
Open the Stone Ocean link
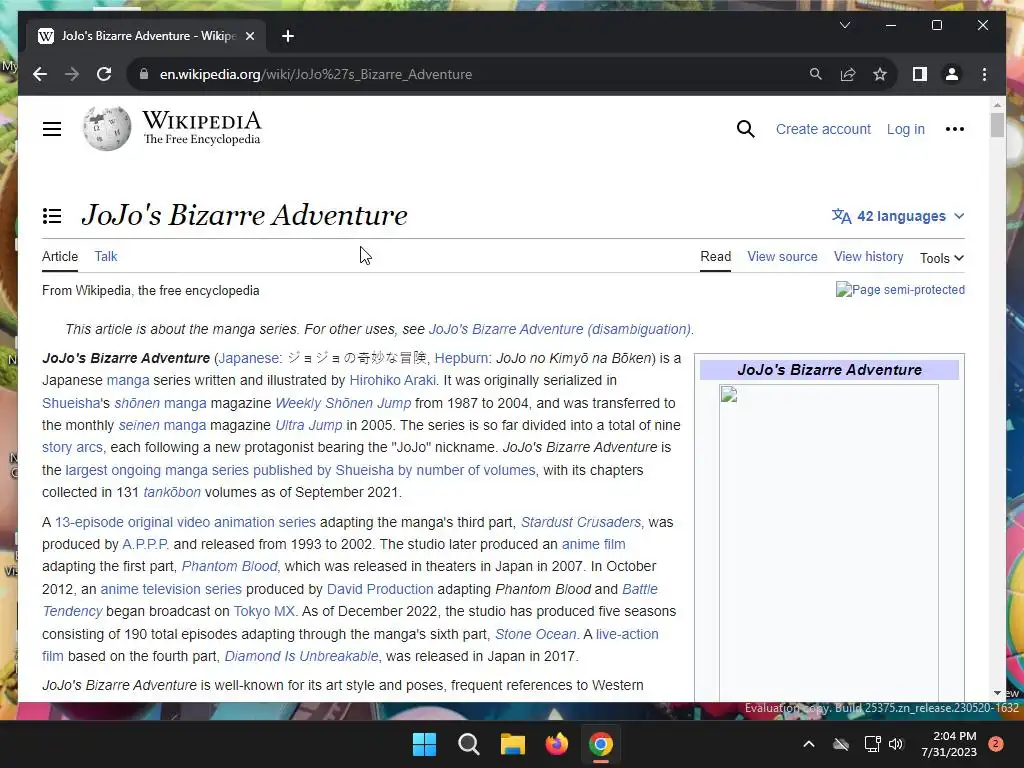coord(536,634)
